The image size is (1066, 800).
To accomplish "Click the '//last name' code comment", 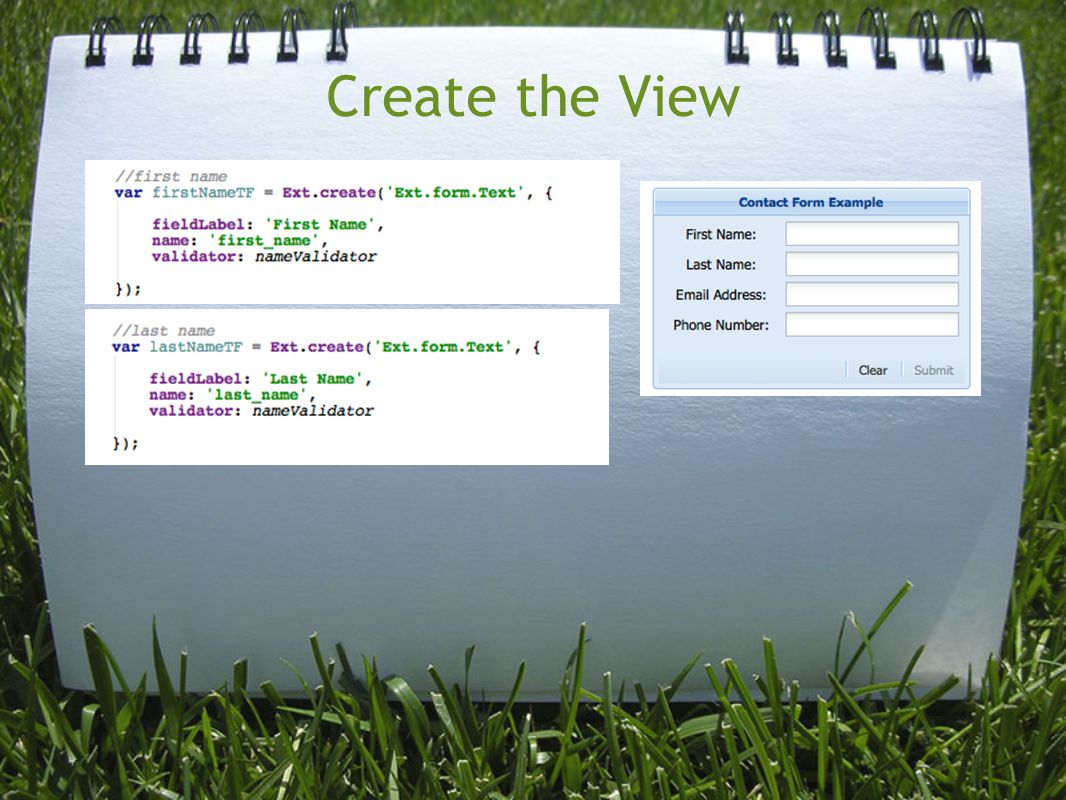I will [163, 331].
